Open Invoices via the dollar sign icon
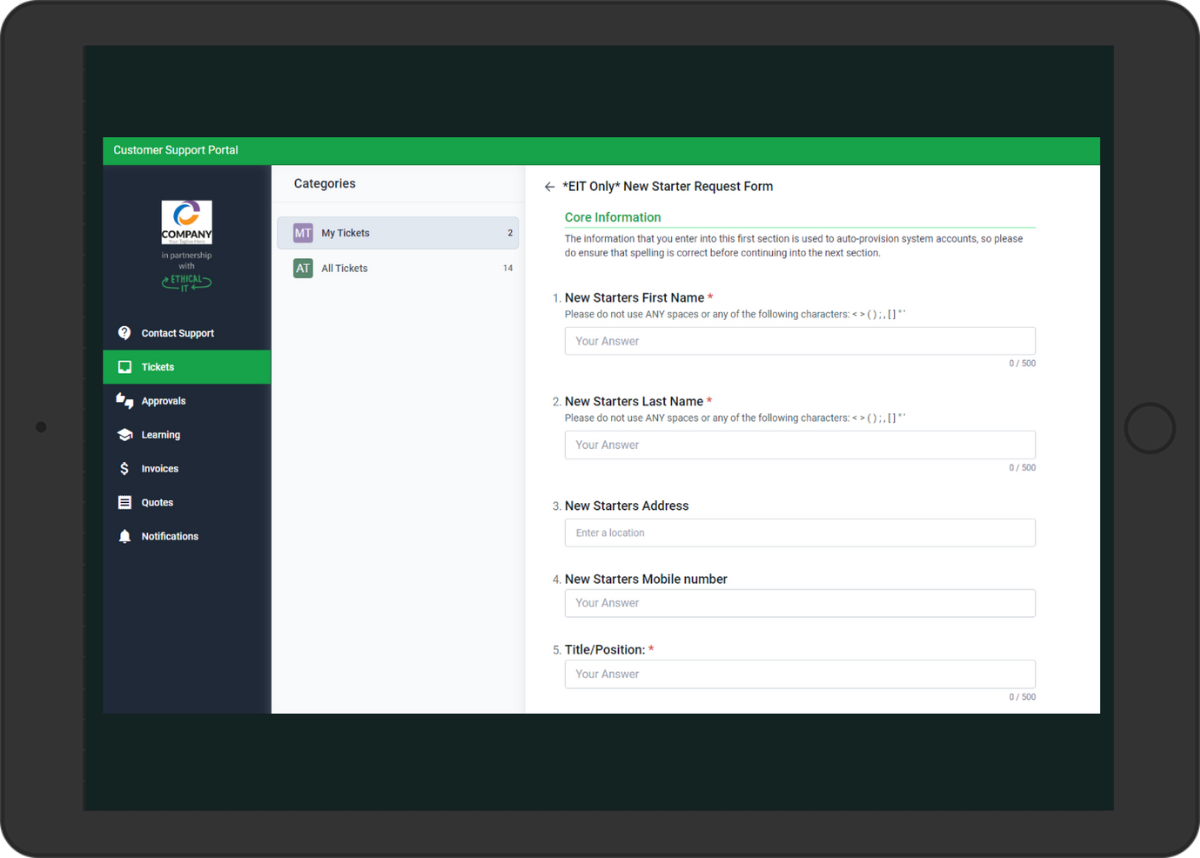 click(x=125, y=469)
